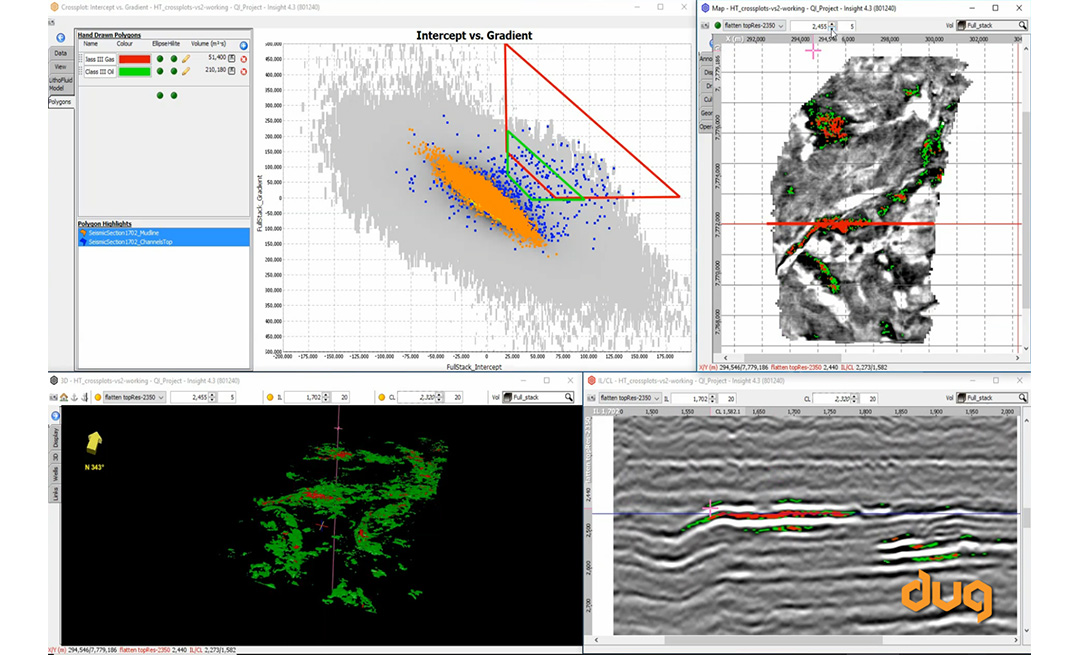Toggle the Hilite indicator for Class III Oil
This screenshot has width=1080, height=655.
(174, 71)
